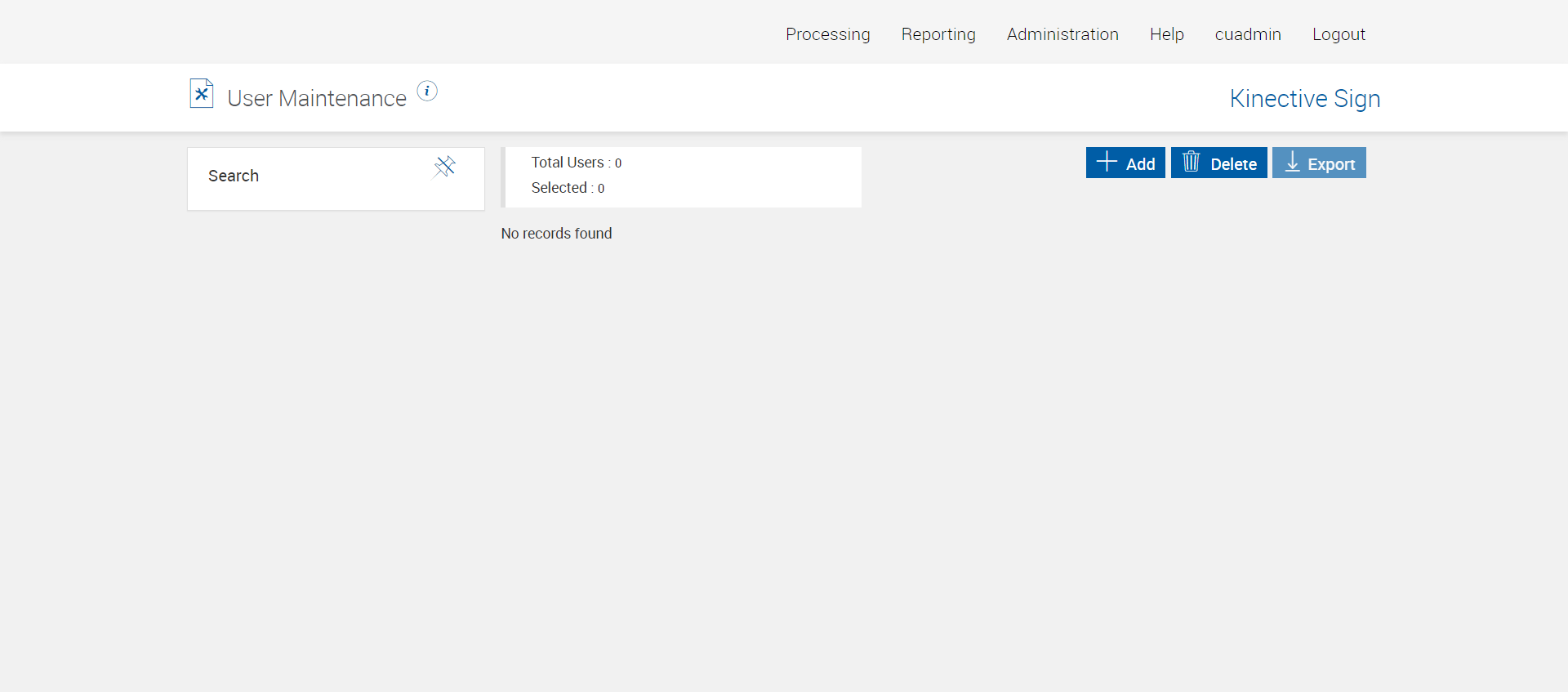Viewport: 1568px width, 692px height.
Task: Add a new user
Action: [1125, 163]
